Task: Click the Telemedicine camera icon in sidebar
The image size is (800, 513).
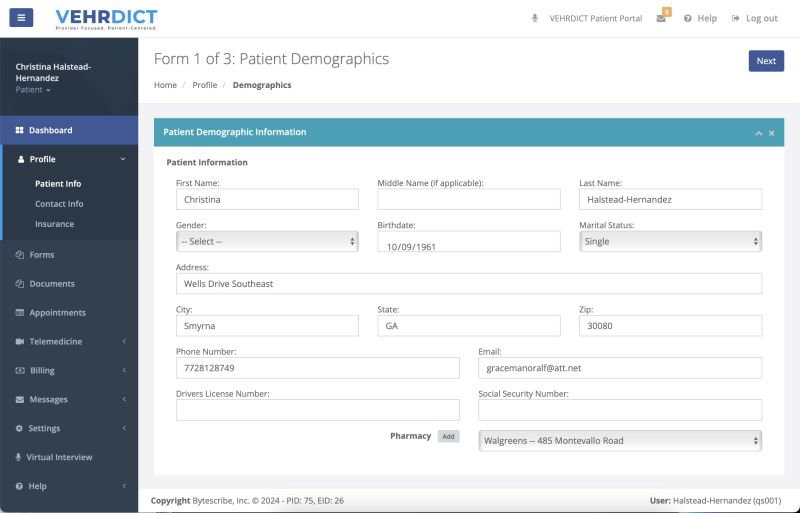Action: (20, 342)
